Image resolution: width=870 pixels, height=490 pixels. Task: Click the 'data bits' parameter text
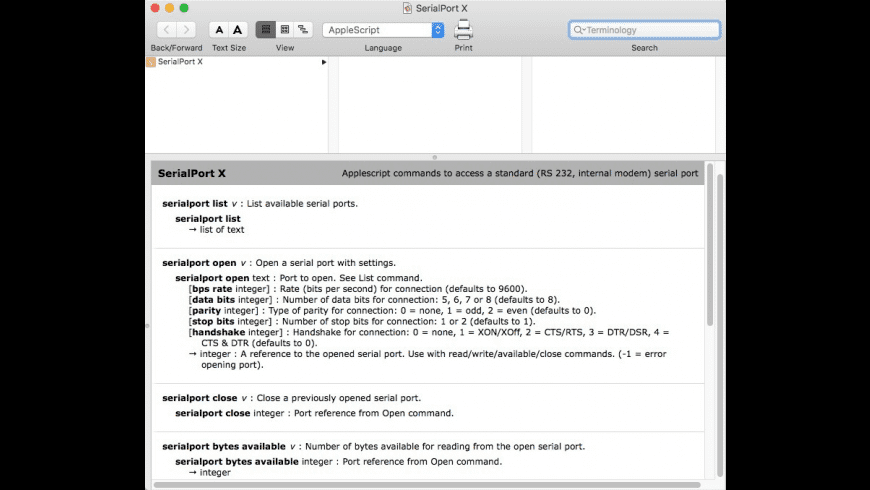coord(214,300)
